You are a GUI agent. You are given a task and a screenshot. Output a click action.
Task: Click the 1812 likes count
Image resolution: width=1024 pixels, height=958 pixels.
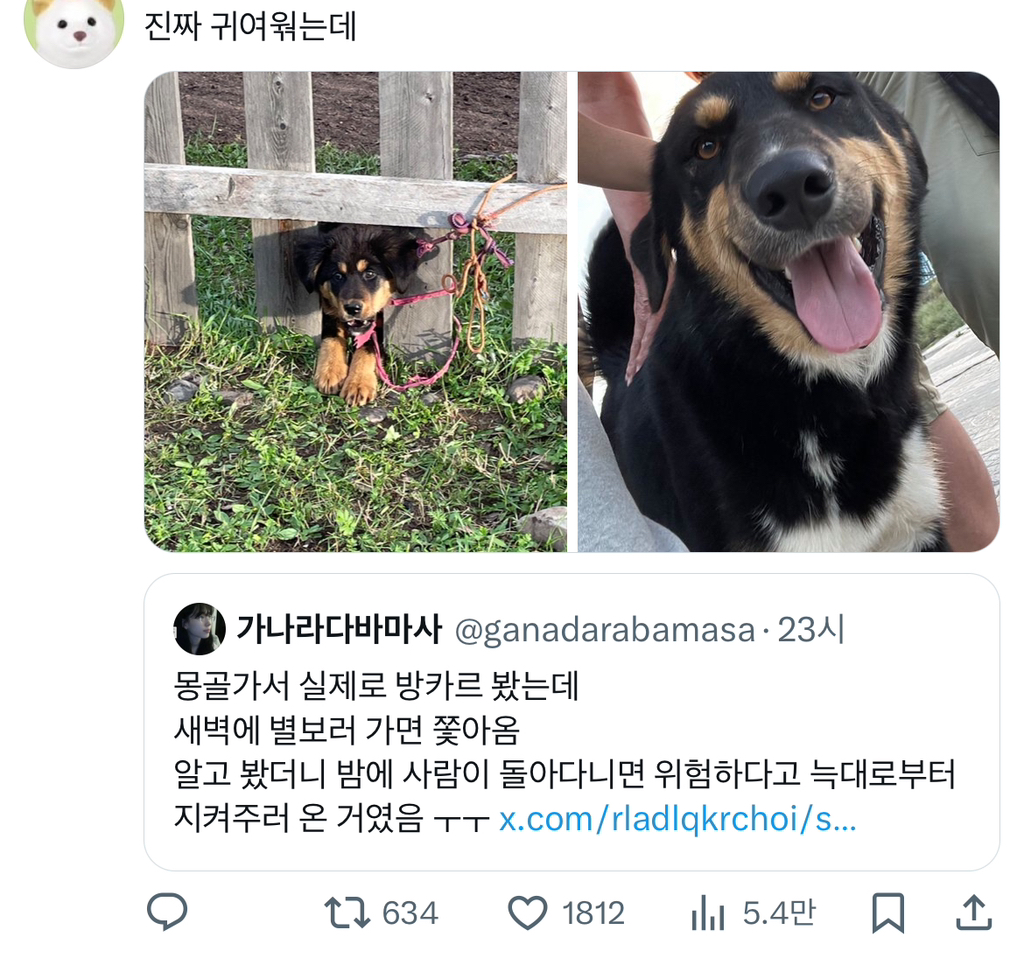click(x=594, y=913)
